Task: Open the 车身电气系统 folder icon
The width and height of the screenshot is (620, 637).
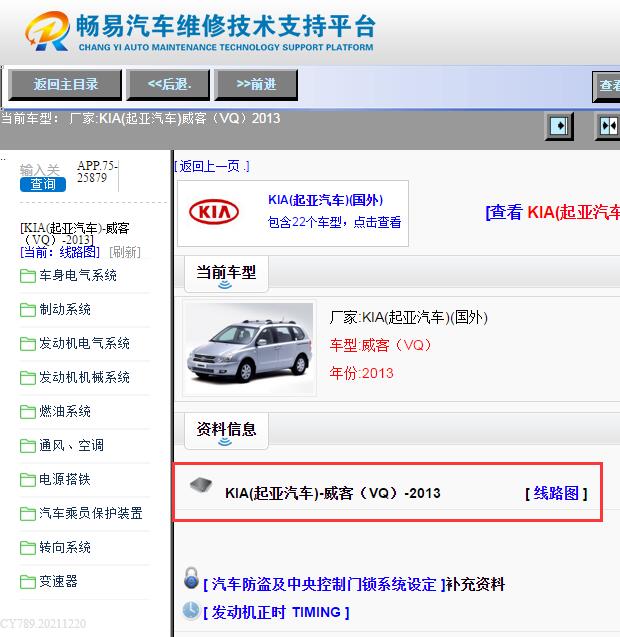Action: 28,276
